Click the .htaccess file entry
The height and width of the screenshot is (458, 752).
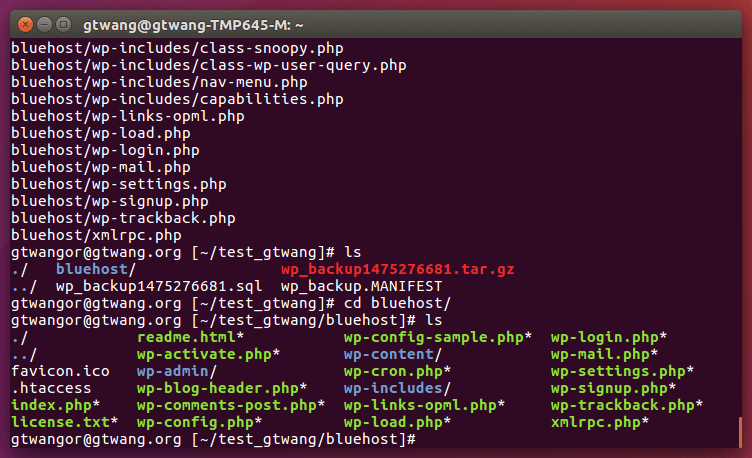(x=51, y=388)
